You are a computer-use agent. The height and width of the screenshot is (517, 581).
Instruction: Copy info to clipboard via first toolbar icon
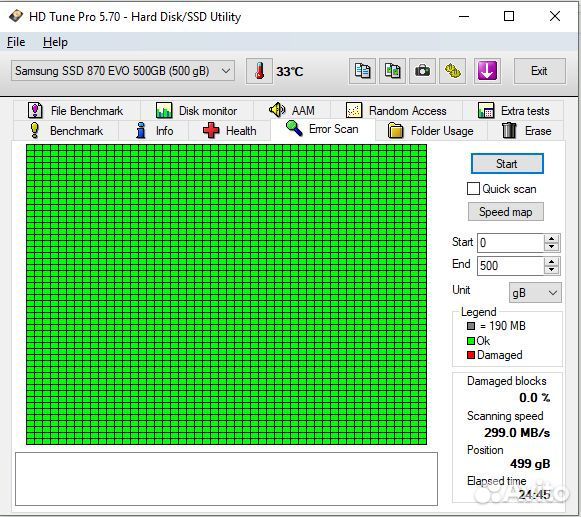[x=362, y=71]
